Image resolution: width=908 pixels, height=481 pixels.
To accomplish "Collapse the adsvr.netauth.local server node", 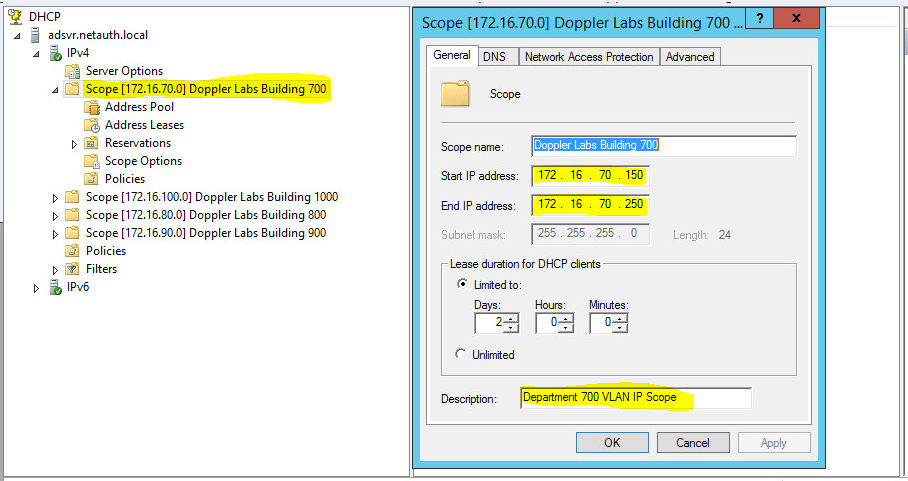I will pyautogui.click(x=17, y=36).
